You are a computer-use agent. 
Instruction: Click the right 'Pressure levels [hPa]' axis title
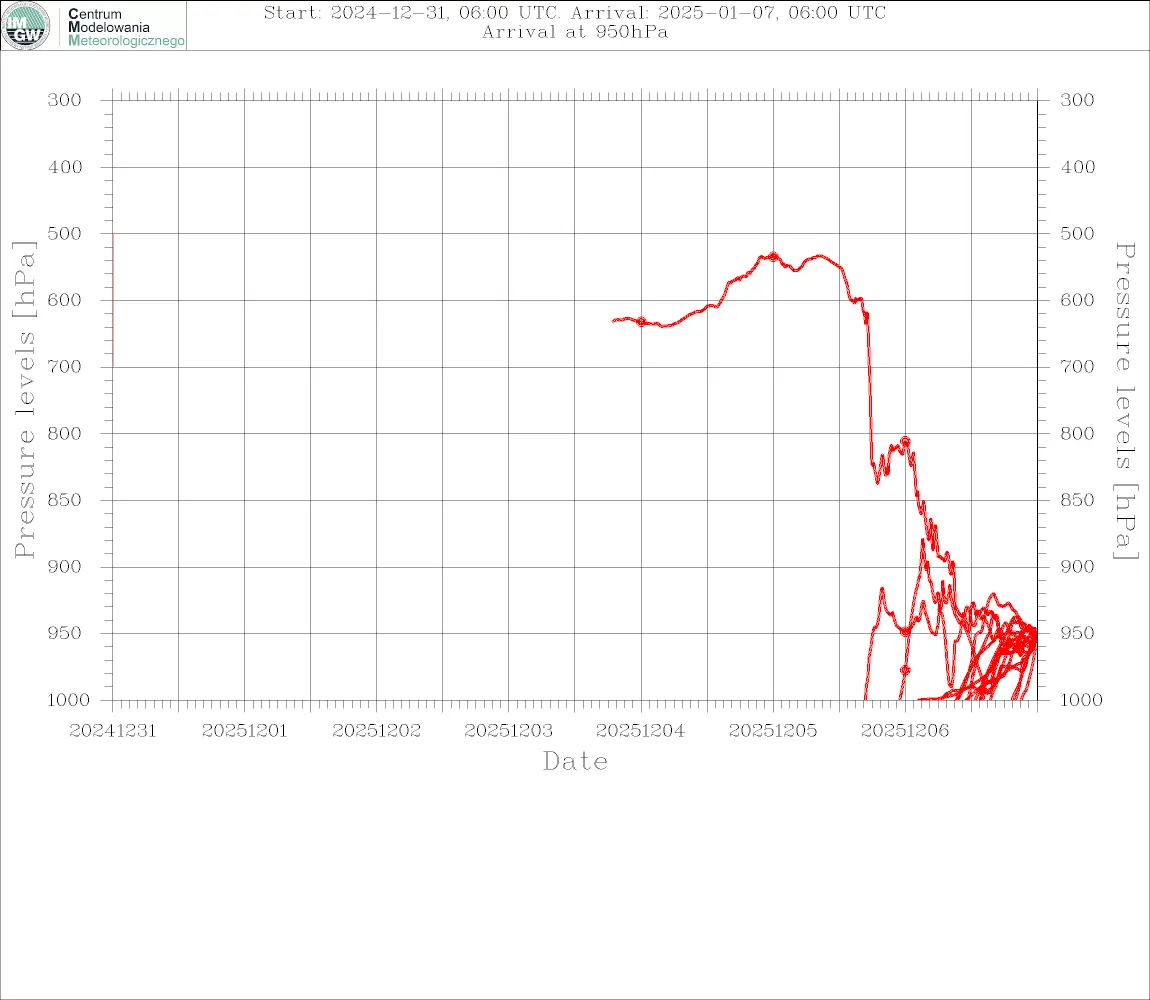pyautogui.click(x=1125, y=401)
